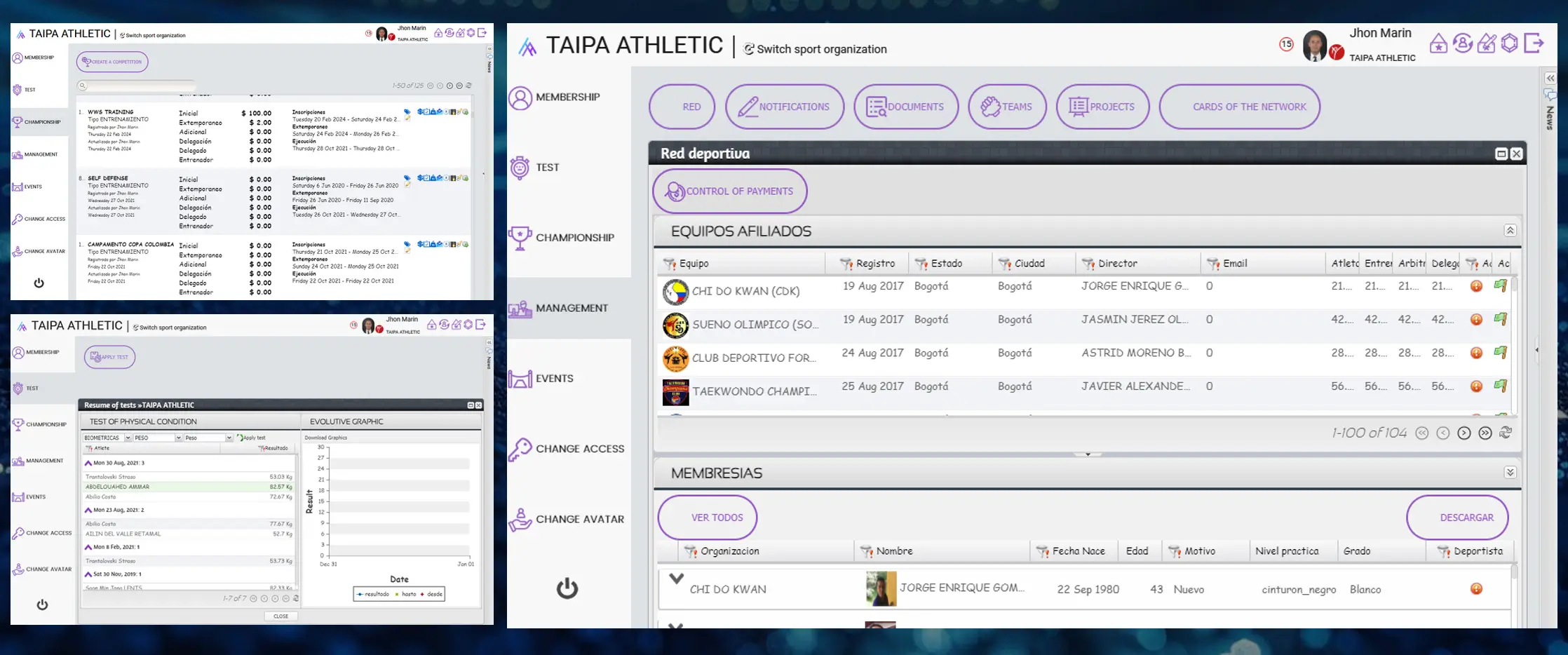Click JORGE ENRIQUE GOM... member photo
The height and width of the screenshot is (655, 1568).
coord(881,588)
